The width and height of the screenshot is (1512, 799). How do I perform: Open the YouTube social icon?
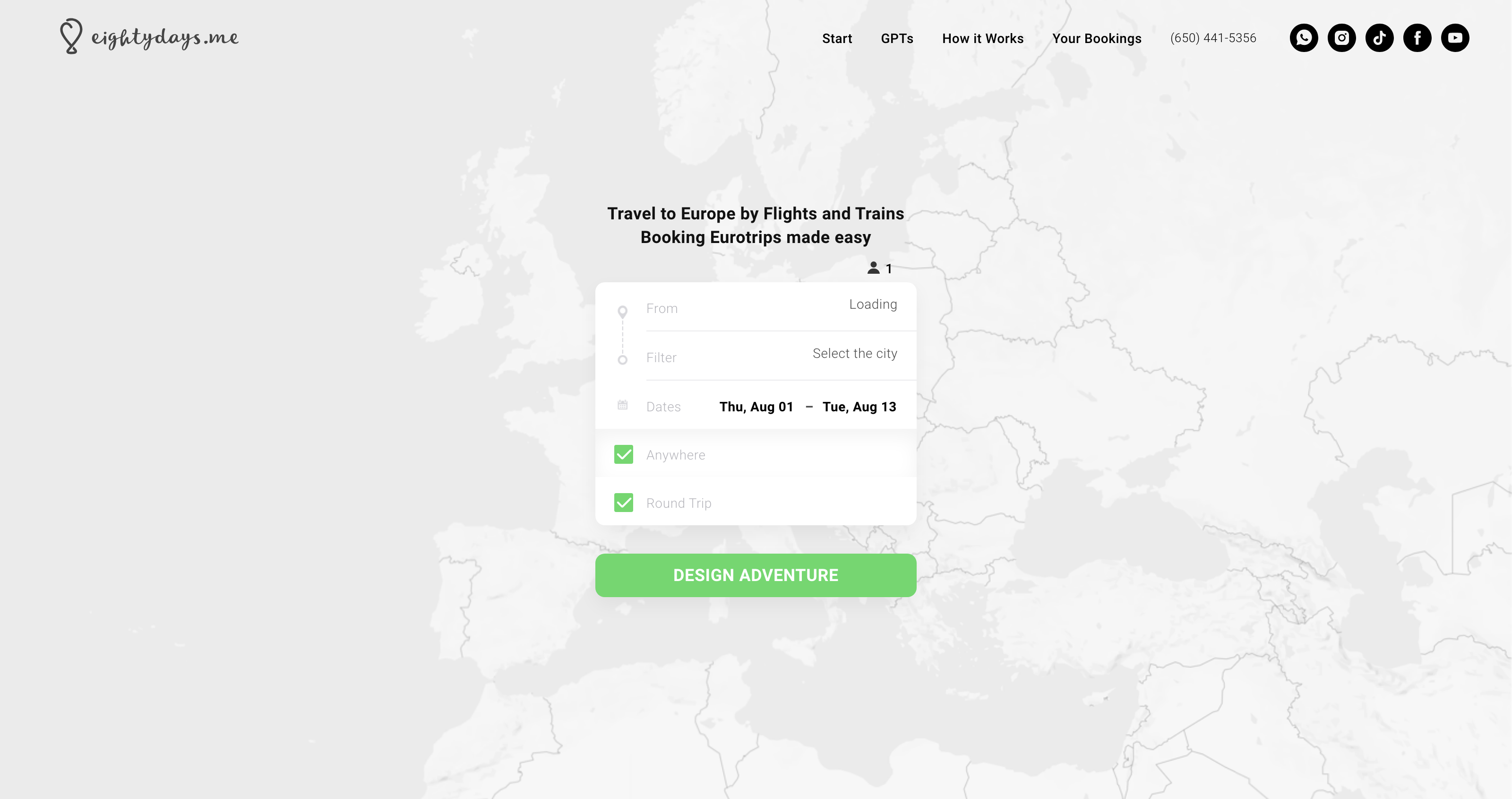tap(1455, 38)
